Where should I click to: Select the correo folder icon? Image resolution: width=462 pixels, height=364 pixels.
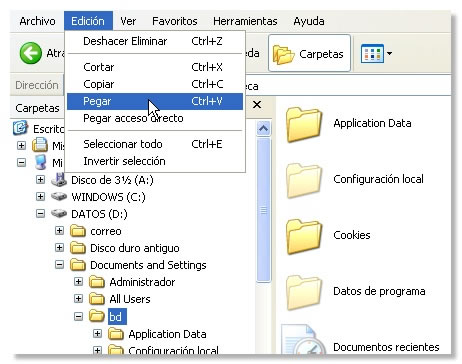point(78,231)
